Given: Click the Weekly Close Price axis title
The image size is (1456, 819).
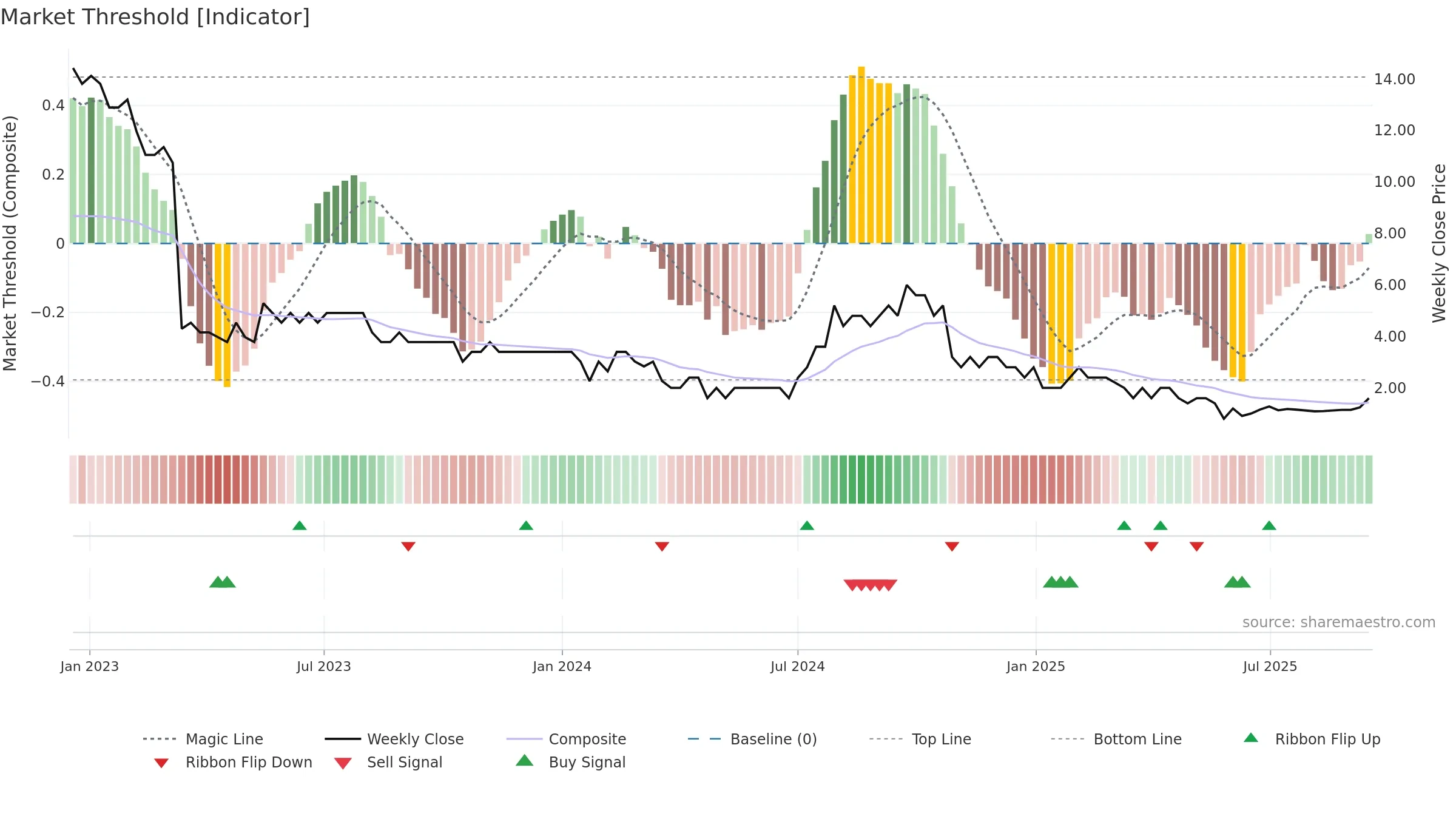Looking at the screenshot, I should coord(1439,243).
